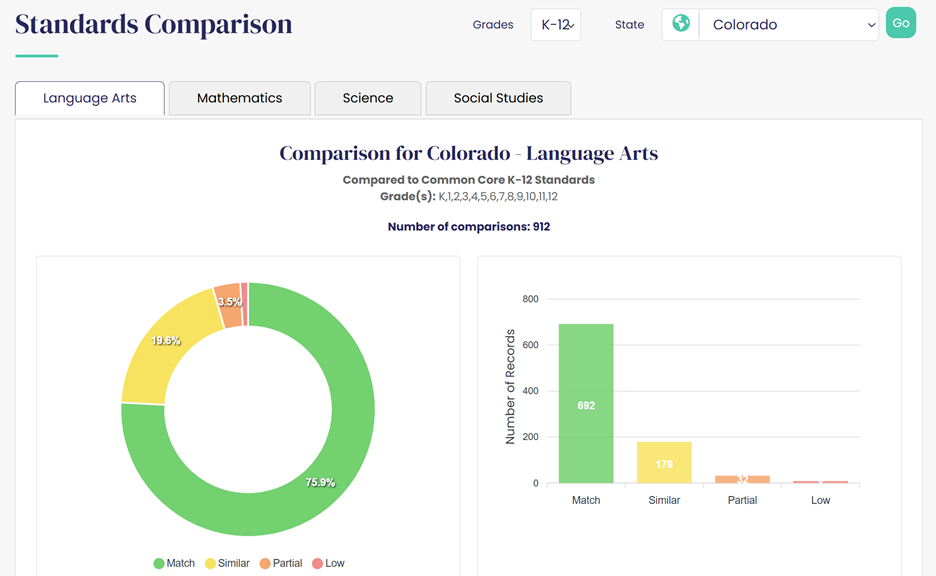Click the orange Partial bar showing 32
936x576 pixels.
743,480
